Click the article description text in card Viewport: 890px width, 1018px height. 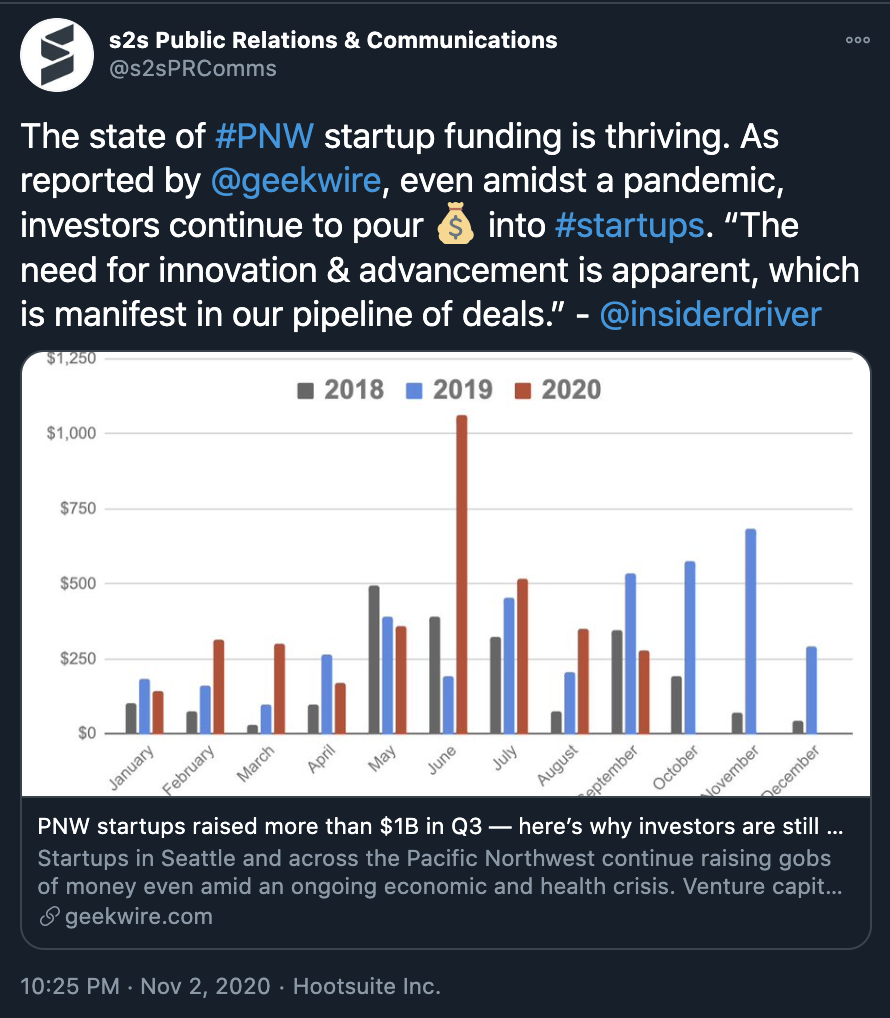tap(440, 872)
